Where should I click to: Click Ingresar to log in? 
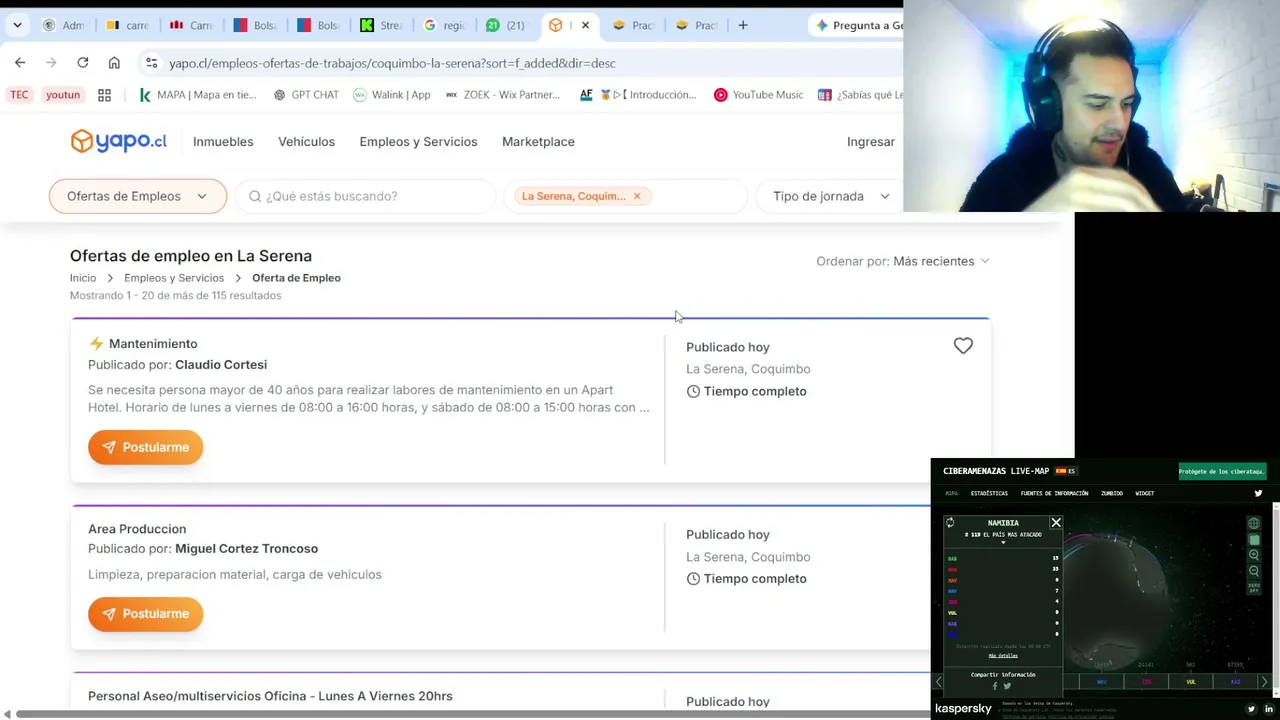(870, 141)
